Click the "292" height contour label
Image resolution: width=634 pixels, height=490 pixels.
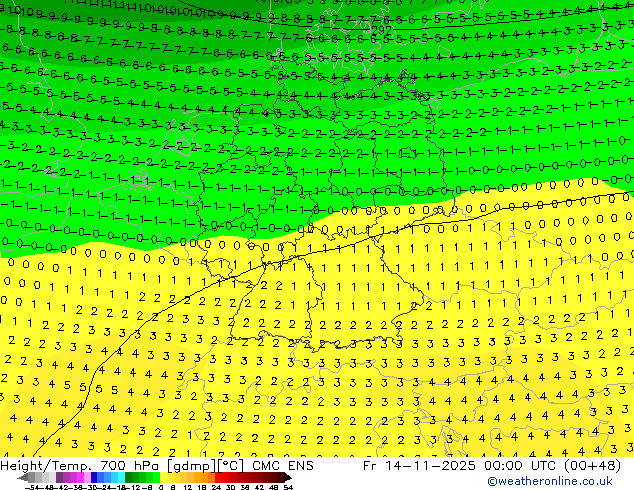tap(381, 31)
